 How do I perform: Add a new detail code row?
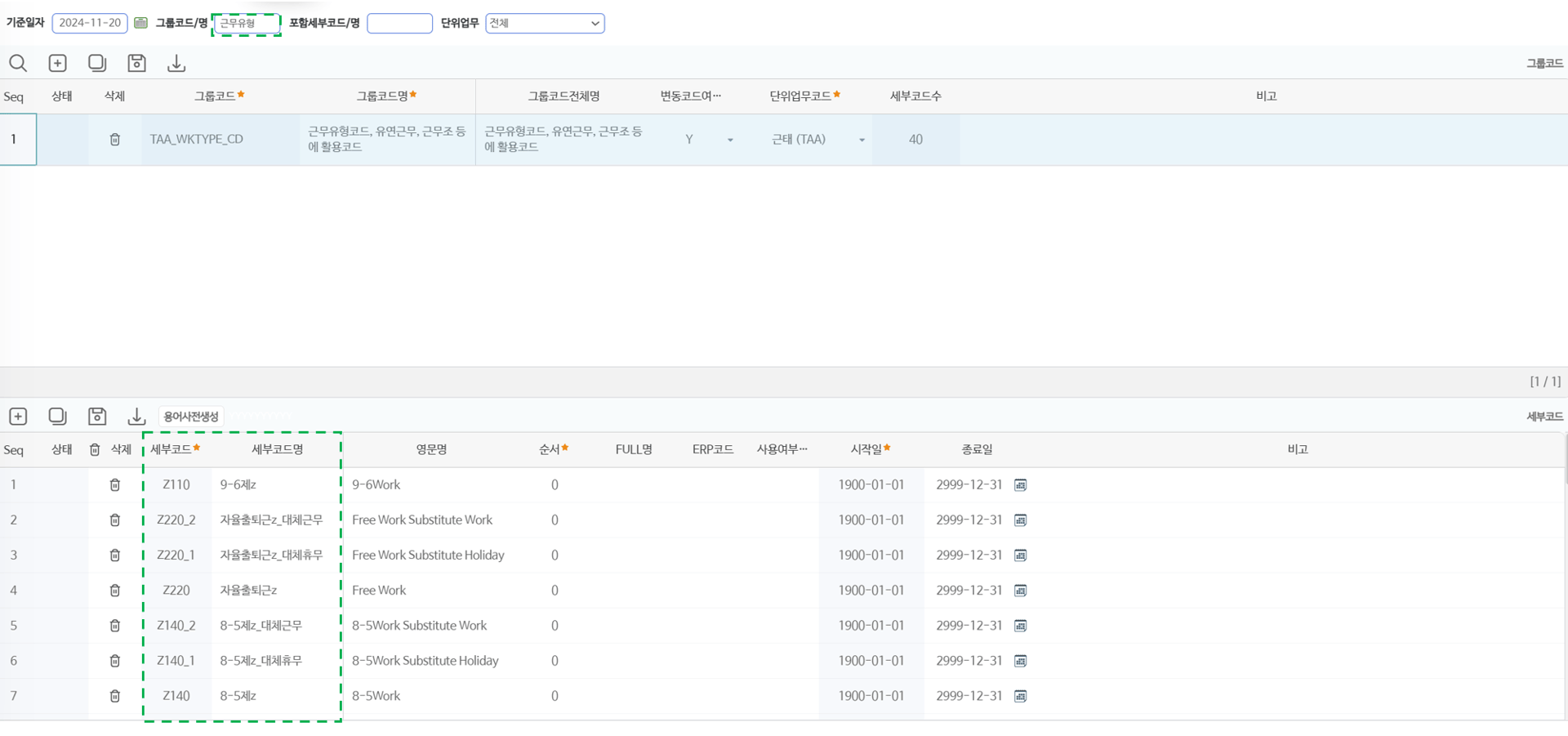tap(18, 417)
